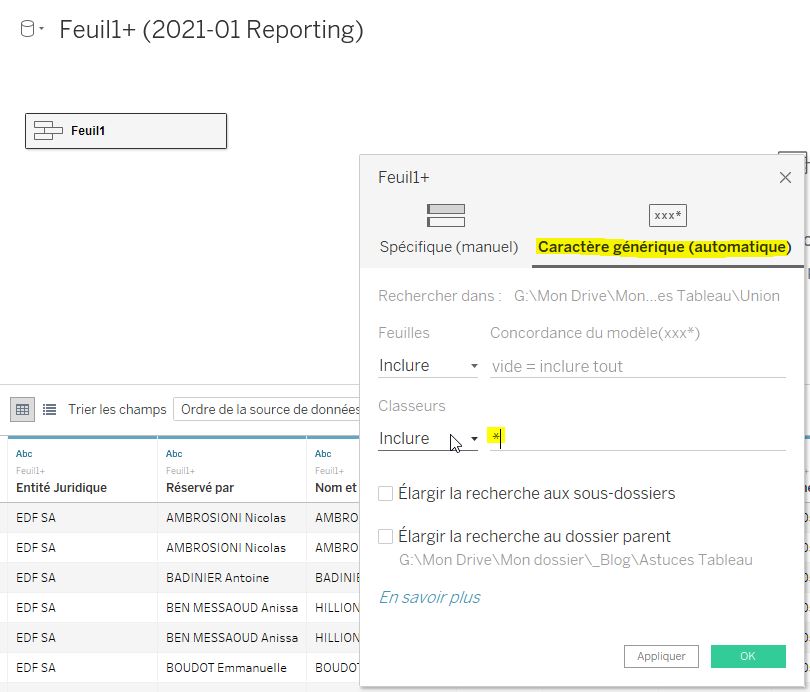Switch to metadata list view icon

(x=50, y=410)
